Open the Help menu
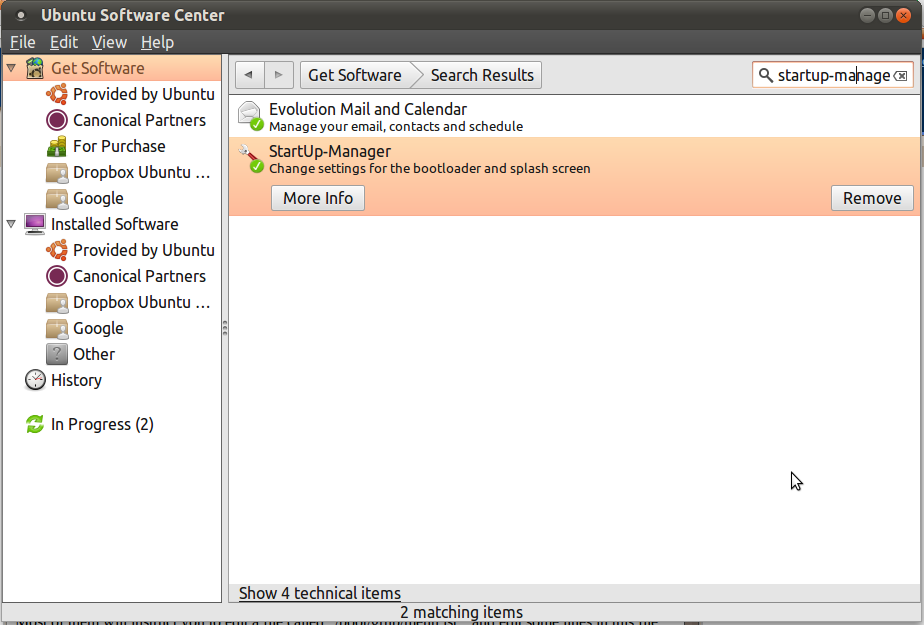Image resolution: width=924 pixels, height=625 pixels. (x=157, y=42)
